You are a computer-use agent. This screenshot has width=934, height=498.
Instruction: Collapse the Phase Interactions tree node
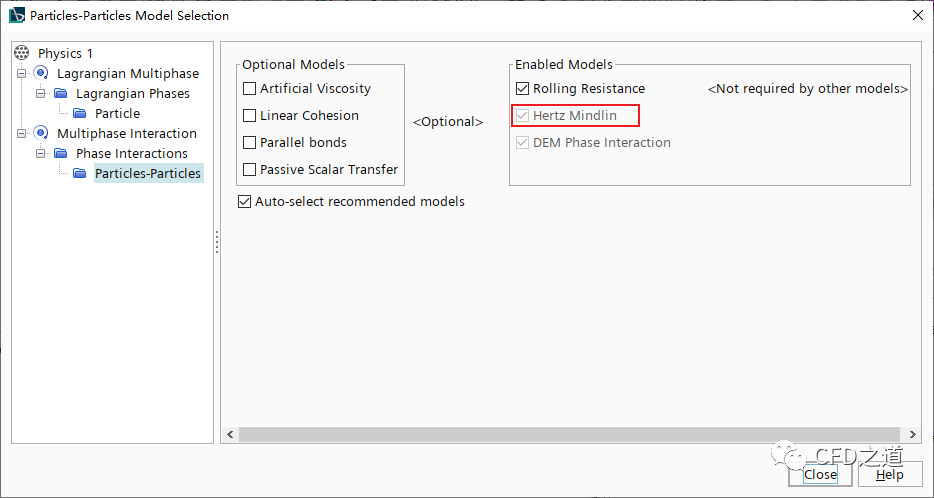pyautogui.click(x=41, y=153)
